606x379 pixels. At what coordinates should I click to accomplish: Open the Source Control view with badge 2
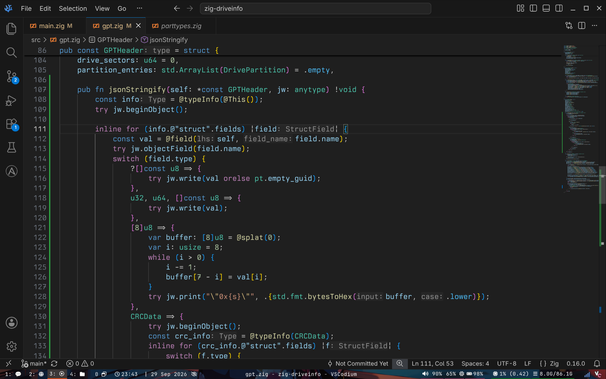(x=12, y=76)
